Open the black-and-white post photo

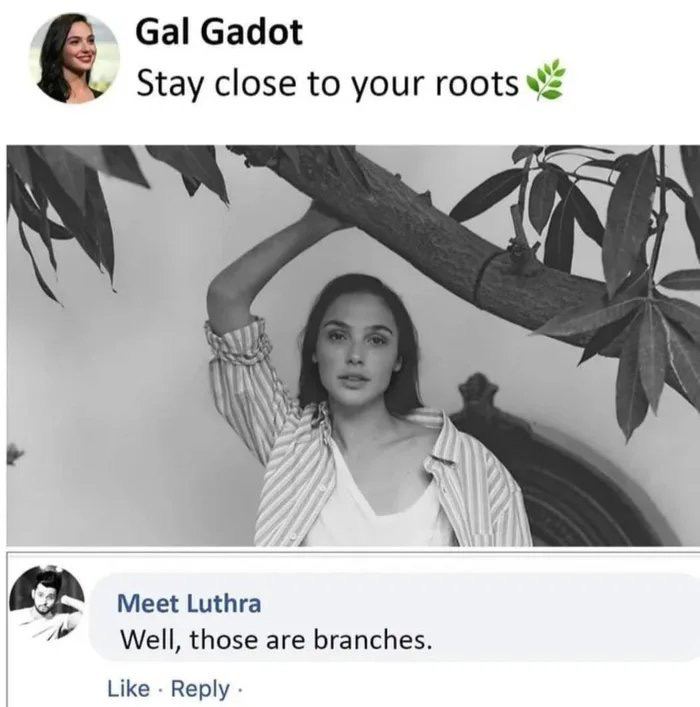point(353,345)
